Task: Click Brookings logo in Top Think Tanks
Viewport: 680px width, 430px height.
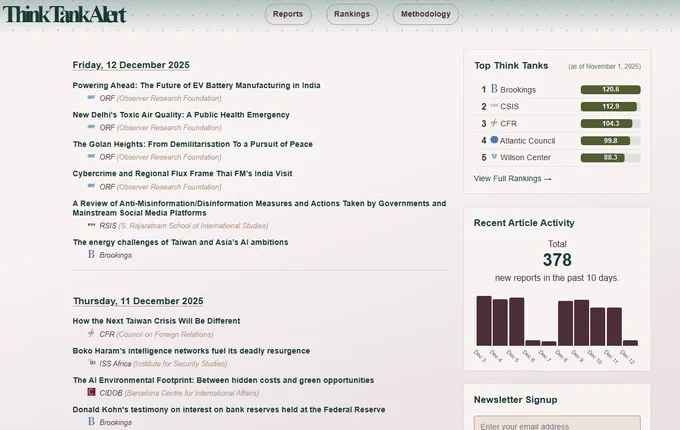Action: [x=494, y=89]
